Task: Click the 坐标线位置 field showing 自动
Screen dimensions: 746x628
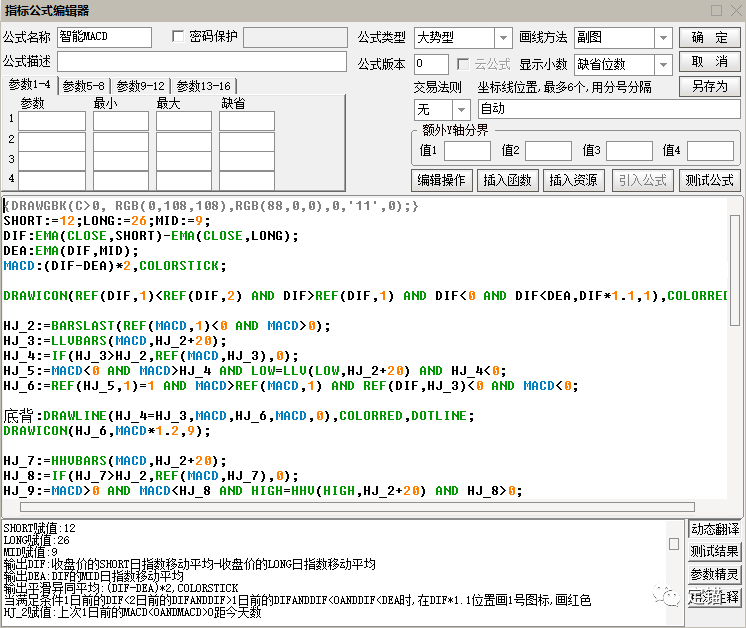Action: coord(609,109)
